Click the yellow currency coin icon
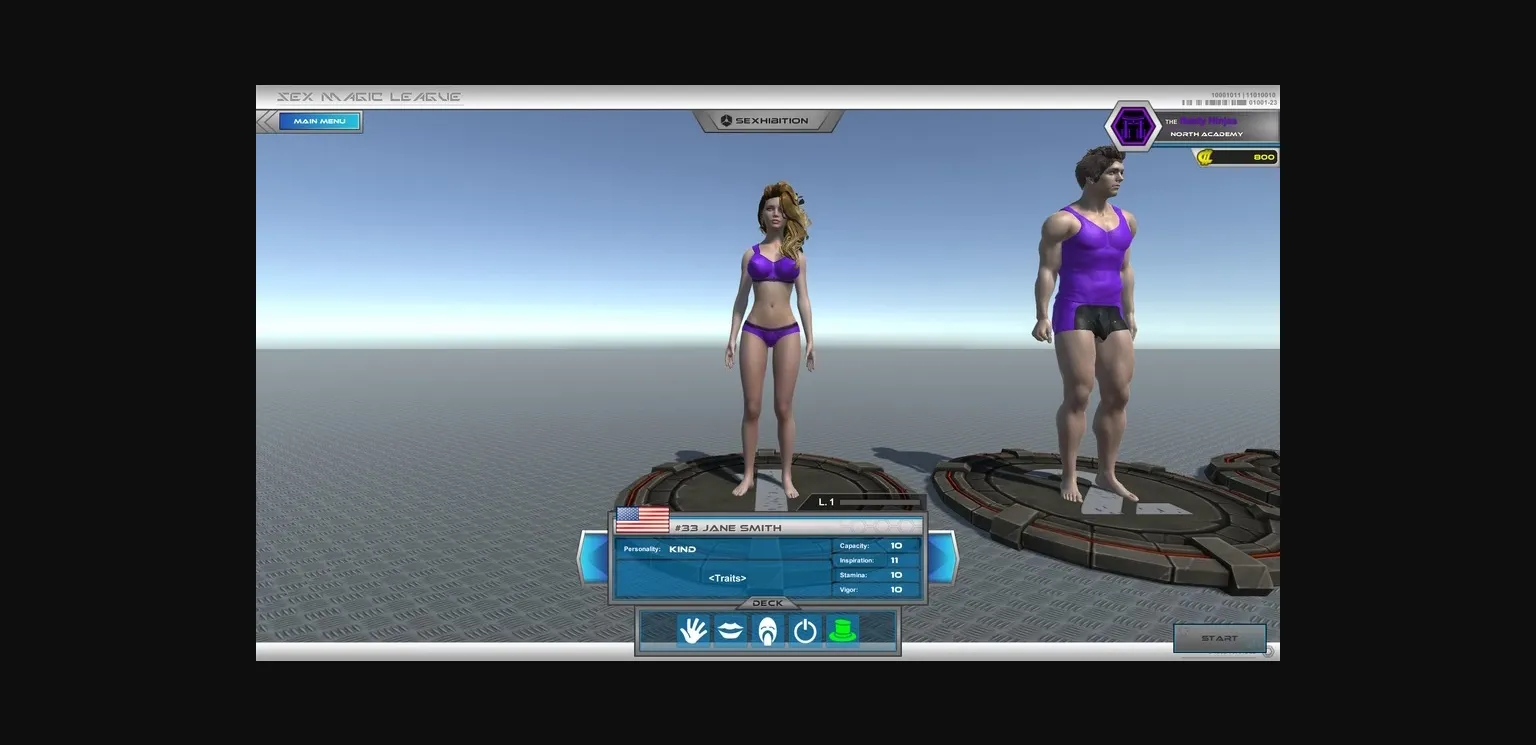 tap(1205, 157)
